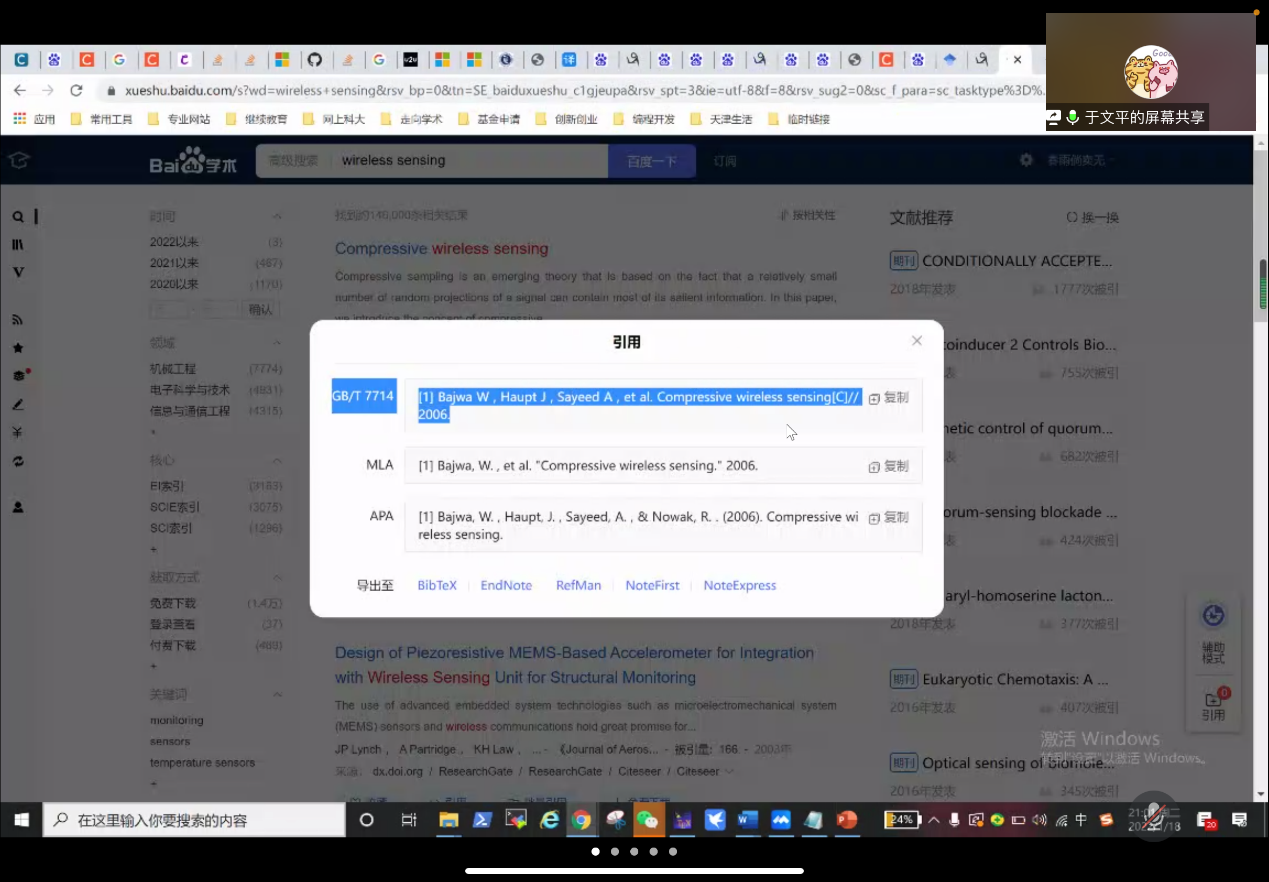Open Google Chrome in the taskbar
1269x882 pixels.
coord(581,820)
